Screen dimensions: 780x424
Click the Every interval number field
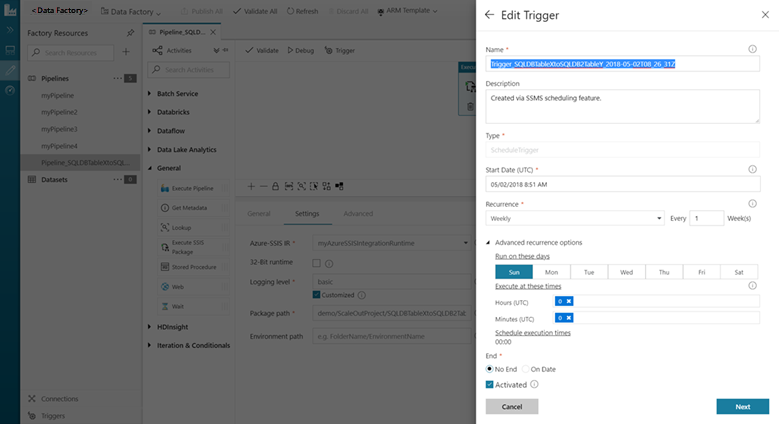706,218
